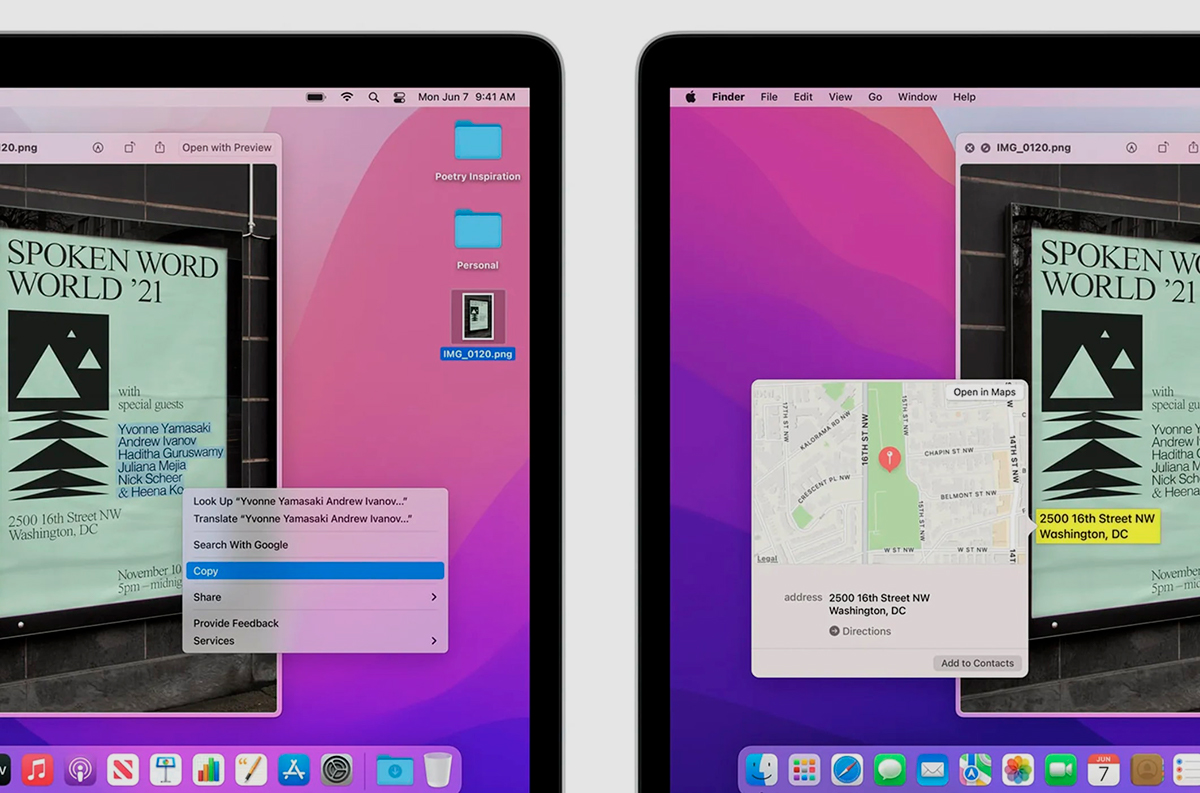Open Numbers from the dock
1200x793 pixels.
208,769
